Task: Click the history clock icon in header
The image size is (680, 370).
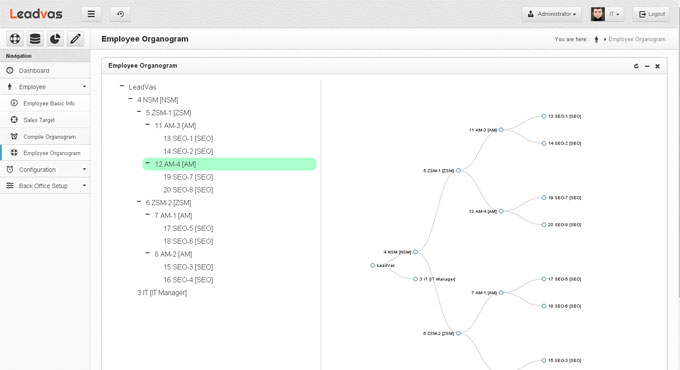Action: pos(120,14)
